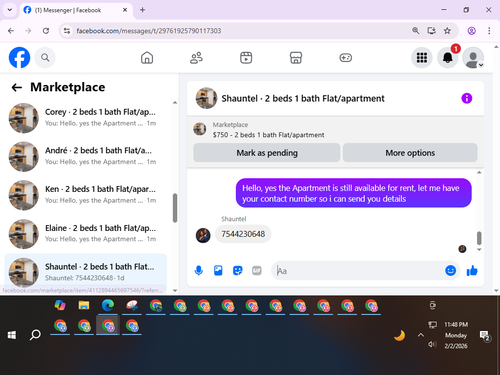Bookmark this page with the star
The height and width of the screenshot is (375, 500).
pos(447,31)
